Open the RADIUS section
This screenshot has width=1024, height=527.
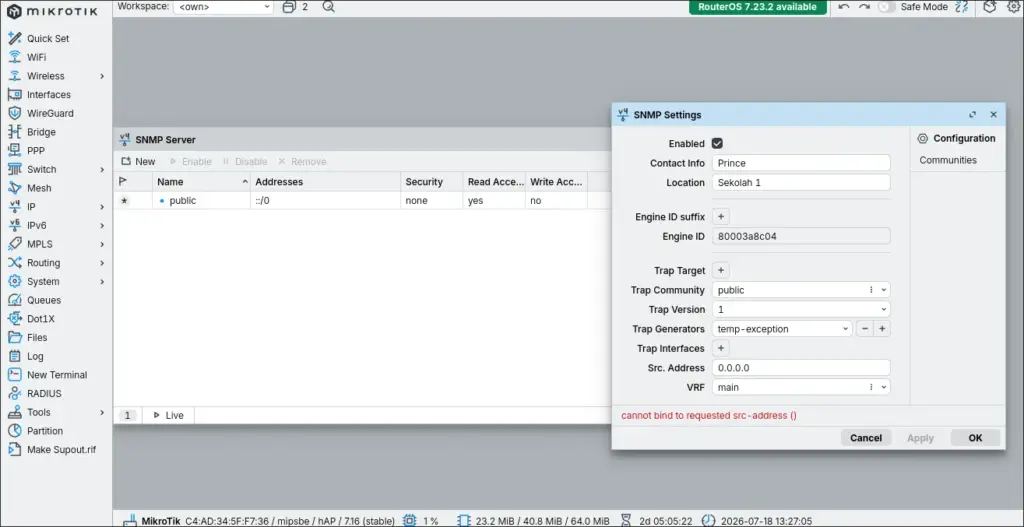tap(44, 394)
